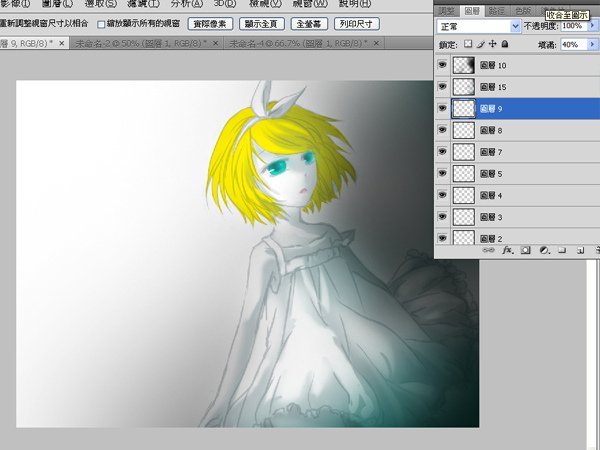
Task: Open the 濾鏡(T) menu
Action: coord(143,3)
